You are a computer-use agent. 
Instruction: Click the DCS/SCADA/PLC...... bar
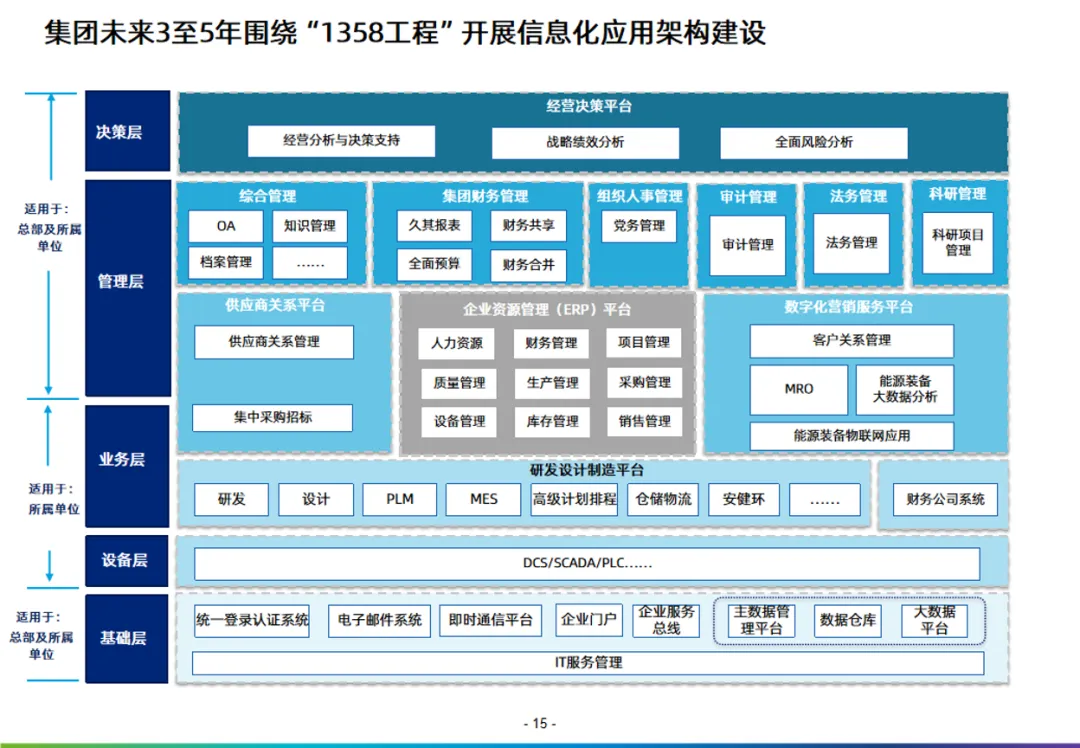point(588,563)
